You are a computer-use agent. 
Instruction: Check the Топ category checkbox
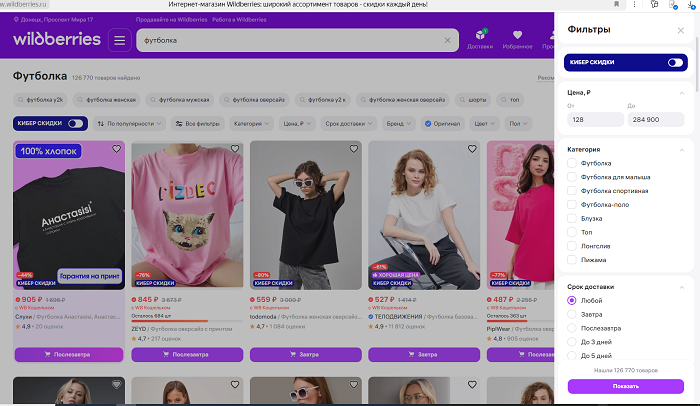coord(571,232)
